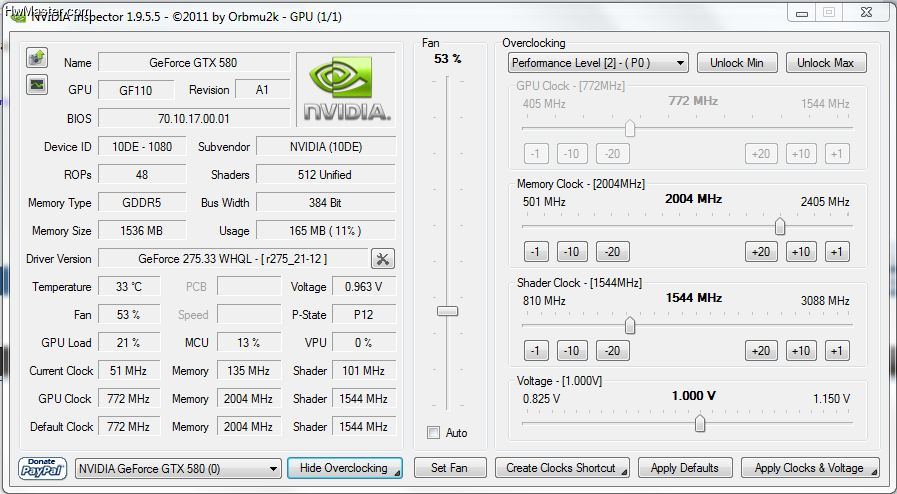
Task: Click Memory Clock -10 button
Action: click(x=572, y=252)
